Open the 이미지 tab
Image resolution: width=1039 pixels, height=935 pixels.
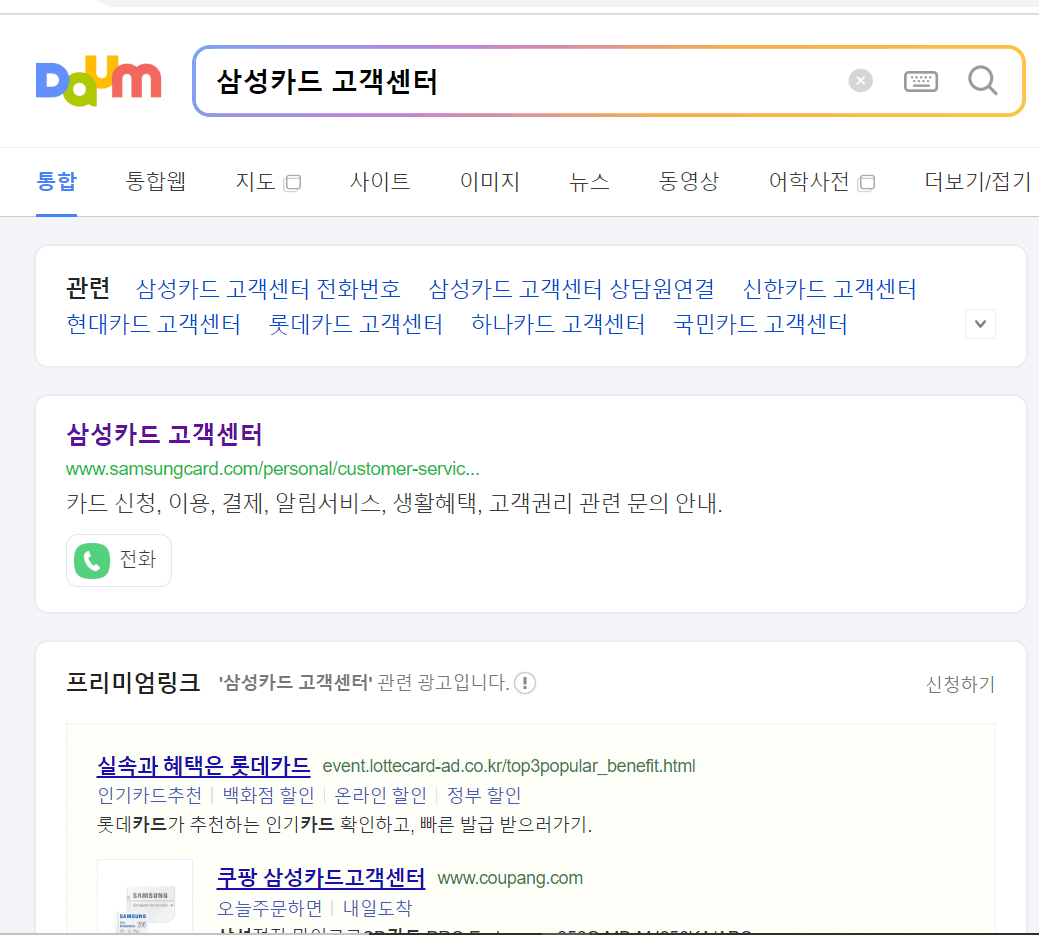[490, 181]
